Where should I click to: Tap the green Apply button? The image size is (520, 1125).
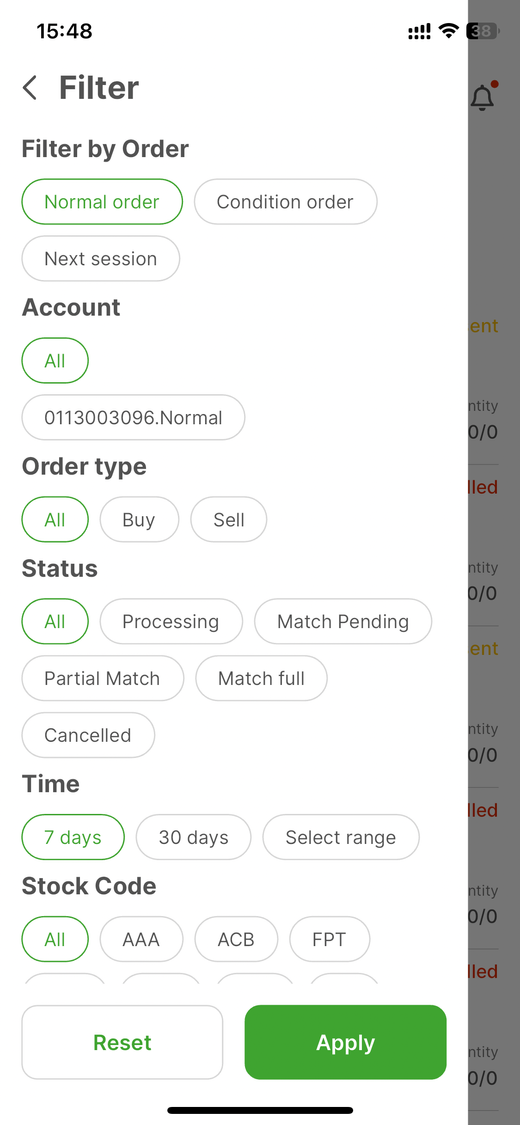click(x=346, y=1042)
